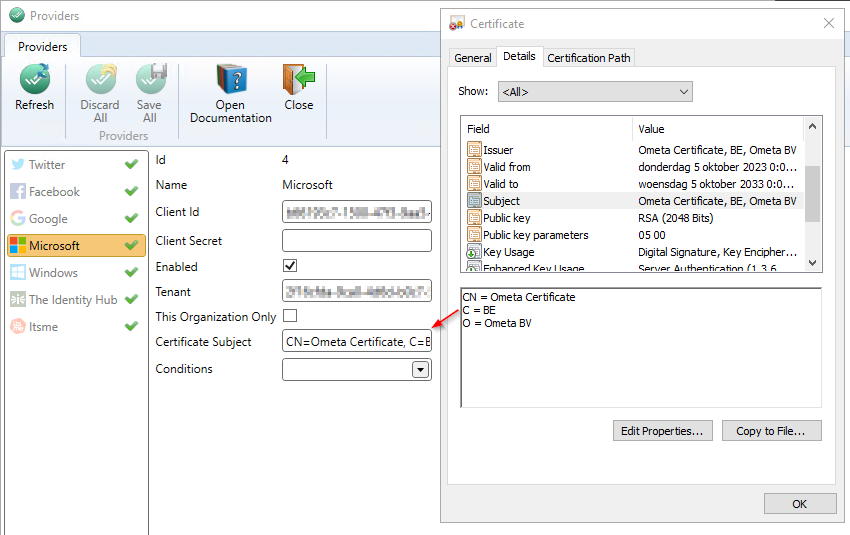850x535 pixels.
Task: Switch to the Providers ribbon tab
Action: click(x=43, y=46)
